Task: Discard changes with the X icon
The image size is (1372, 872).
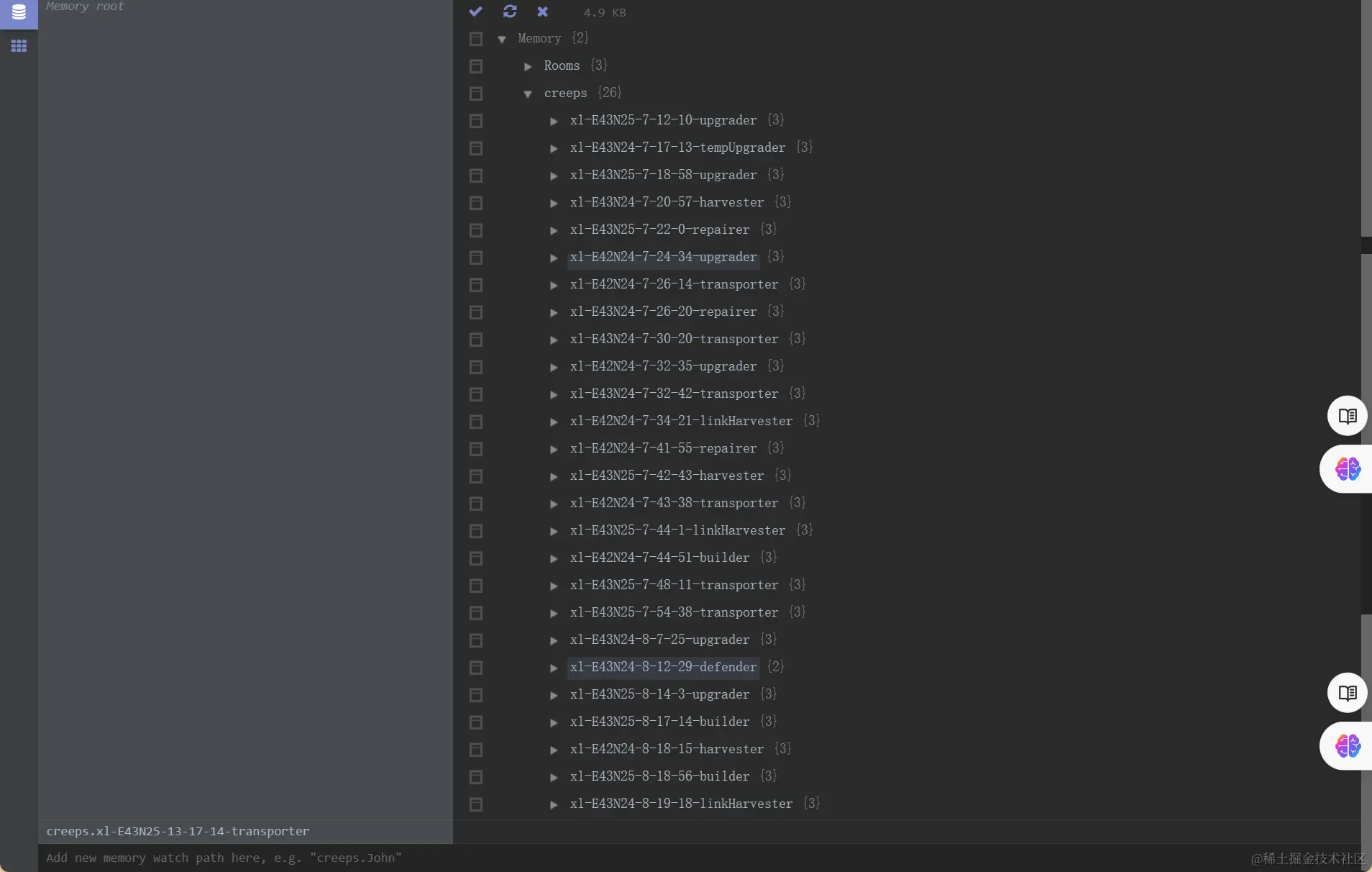Action: 543,12
